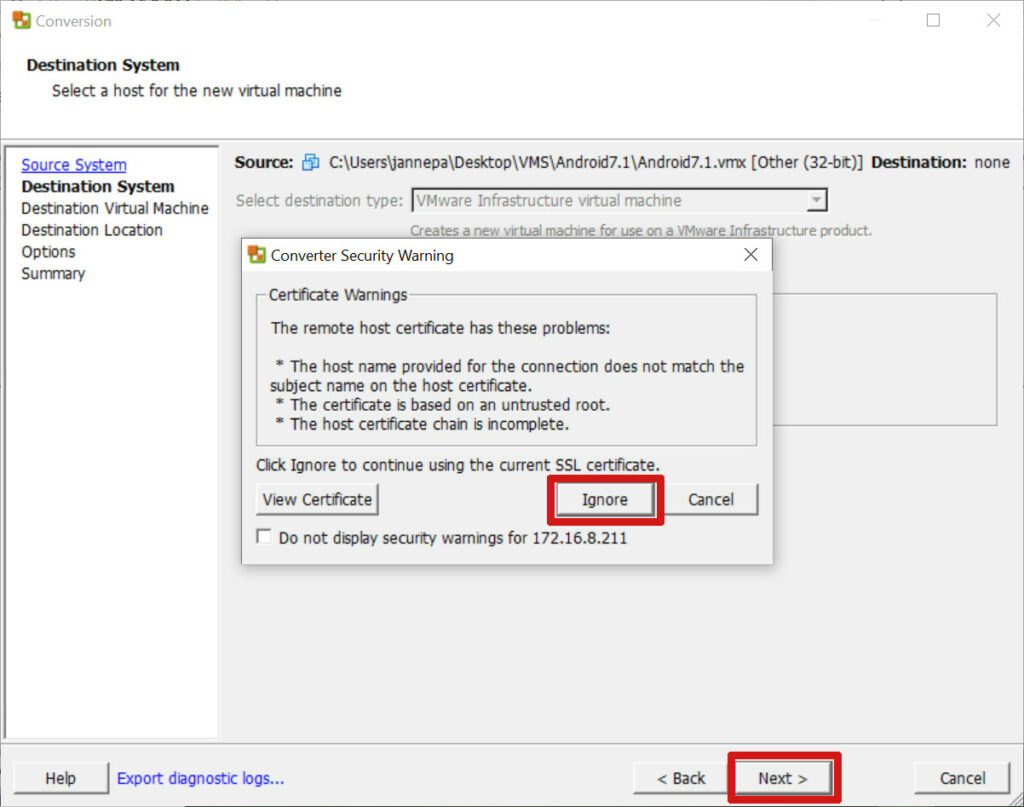Select Options step in sidebar

pyautogui.click(x=48, y=252)
